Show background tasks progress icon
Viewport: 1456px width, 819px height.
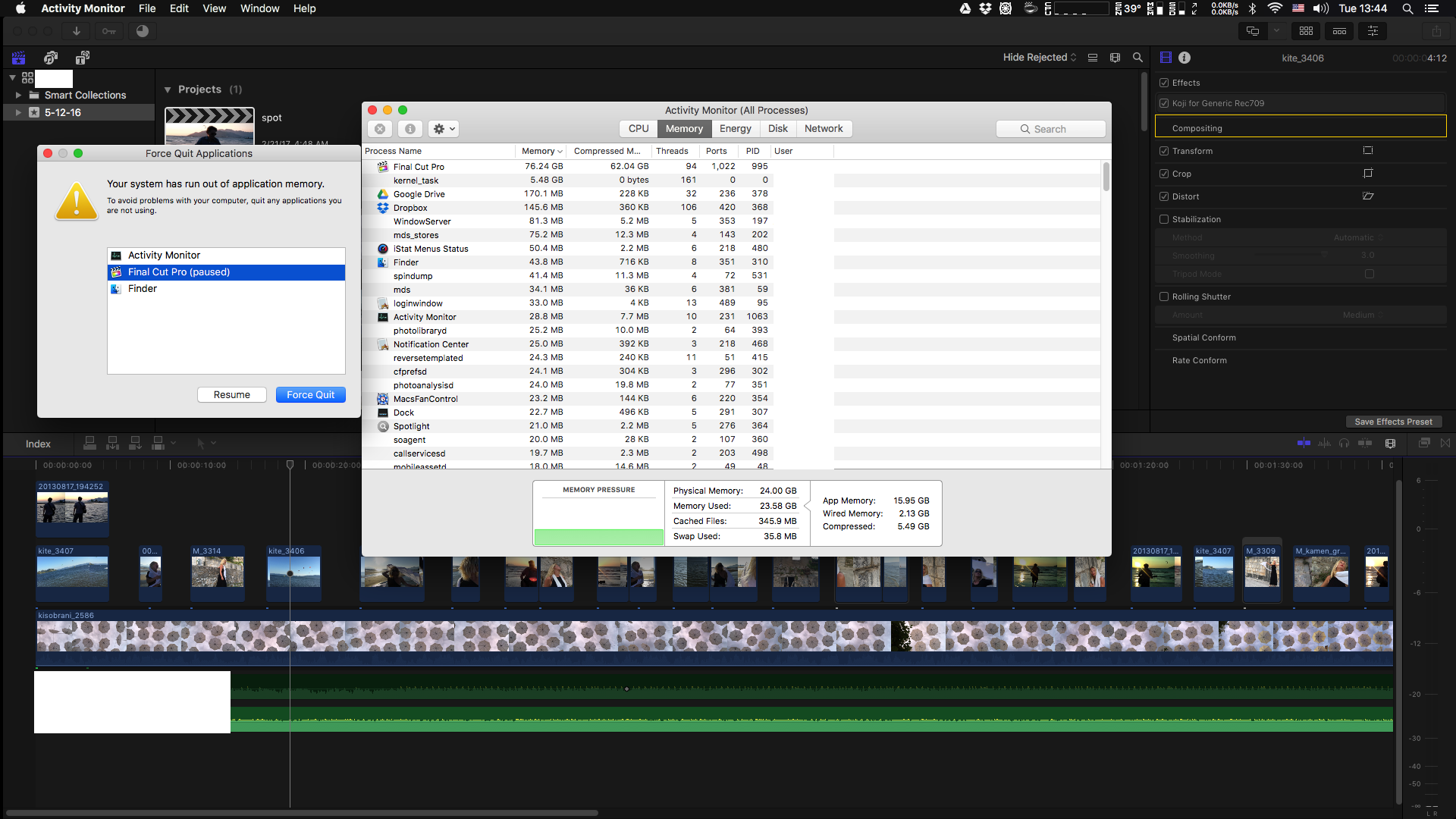click(x=142, y=31)
